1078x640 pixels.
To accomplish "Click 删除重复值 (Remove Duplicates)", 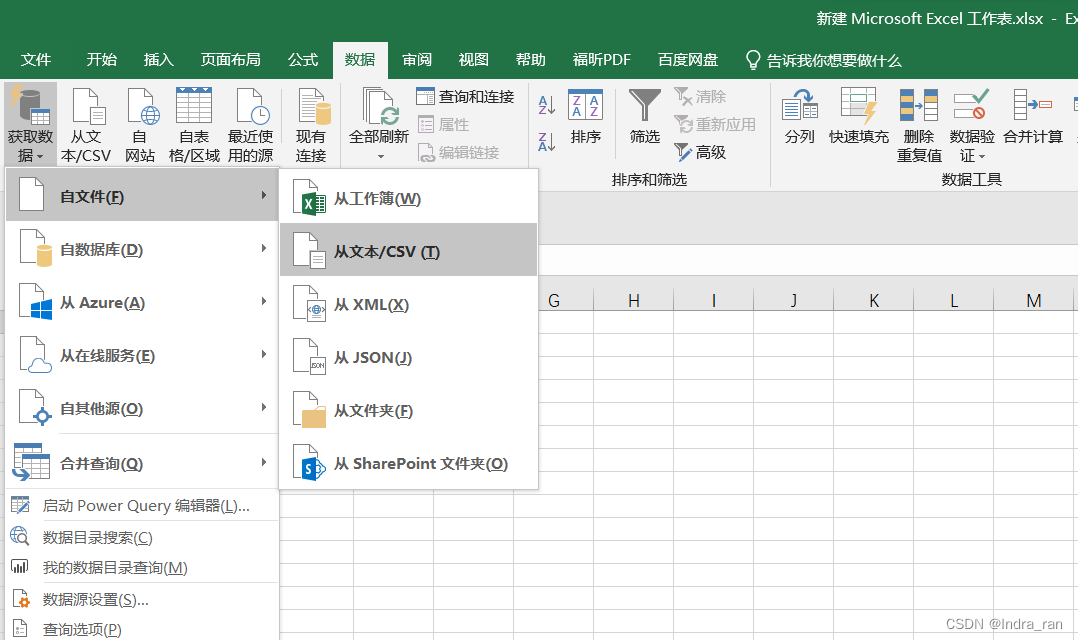I will [918, 124].
